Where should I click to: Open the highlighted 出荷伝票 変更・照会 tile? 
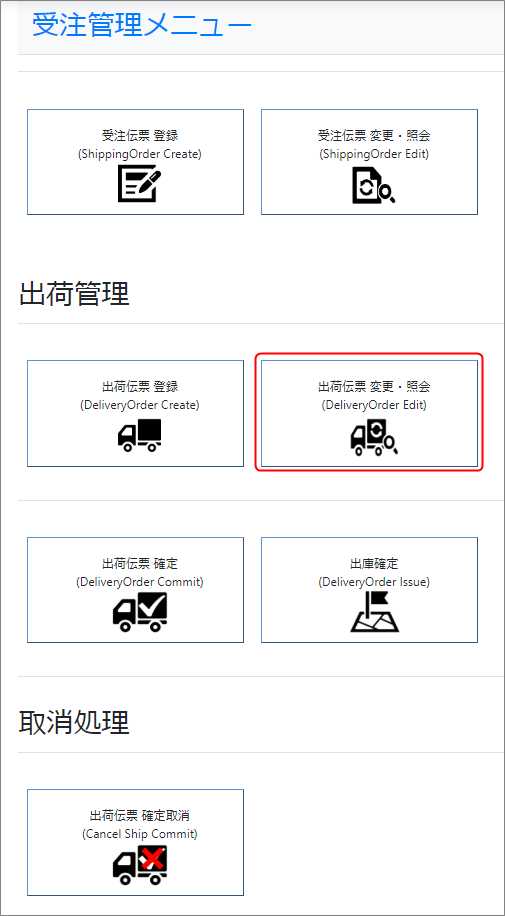point(369,413)
